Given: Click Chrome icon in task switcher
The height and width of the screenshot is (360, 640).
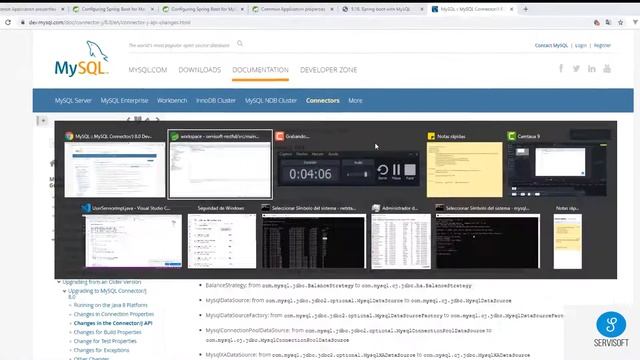Looking at the screenshot, I should point(69,136).
